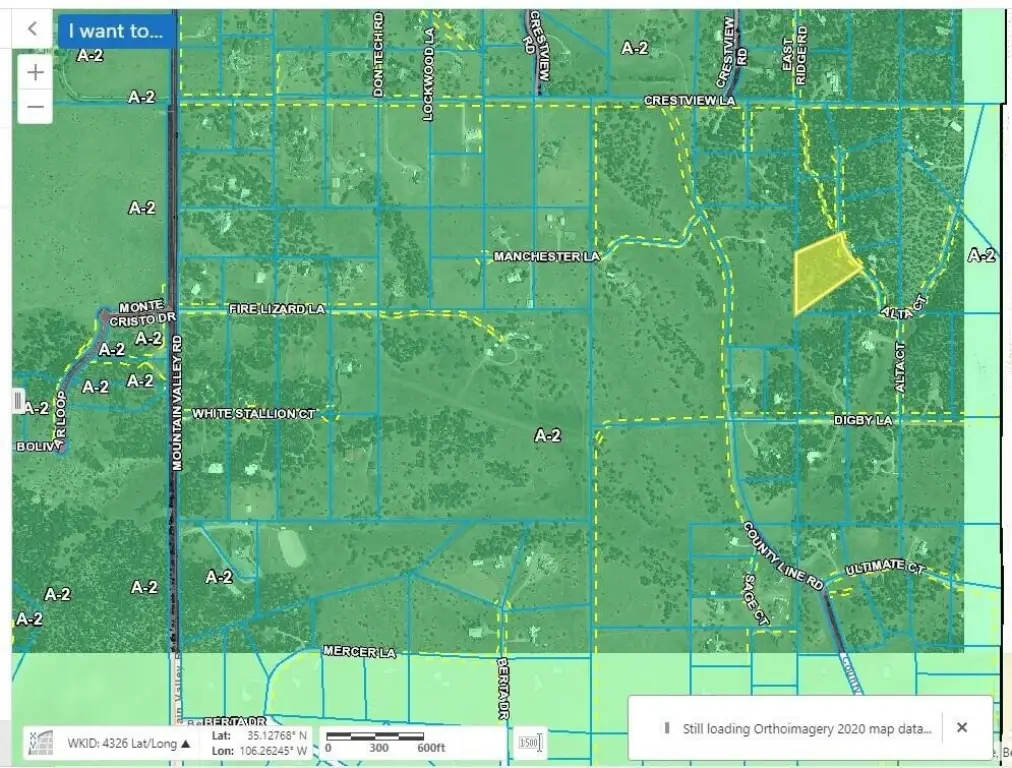
Task: Click the Manchester La road label
Action: (546, 257)
